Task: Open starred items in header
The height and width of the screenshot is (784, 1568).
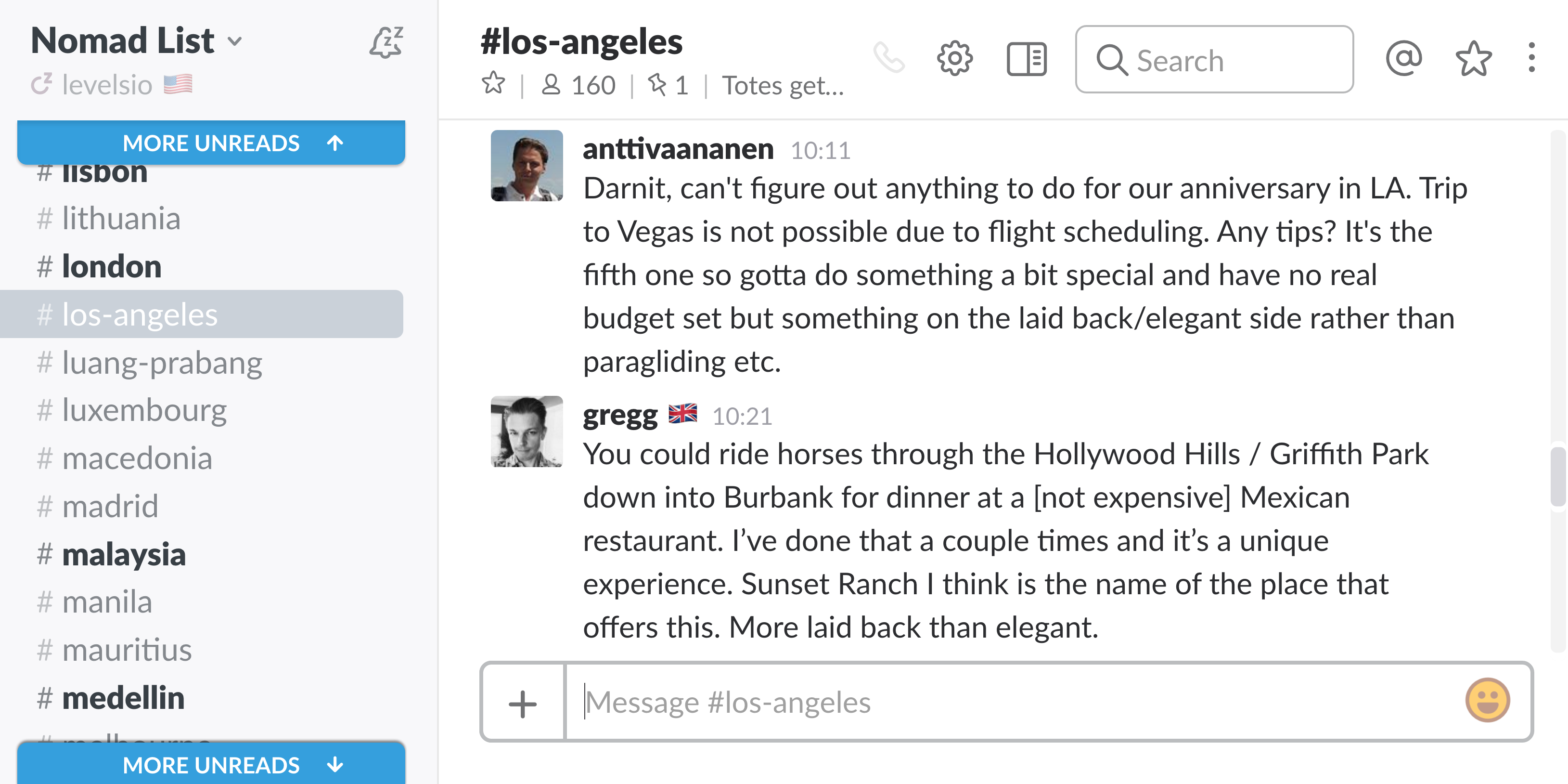Action: tap(1474, 59)
